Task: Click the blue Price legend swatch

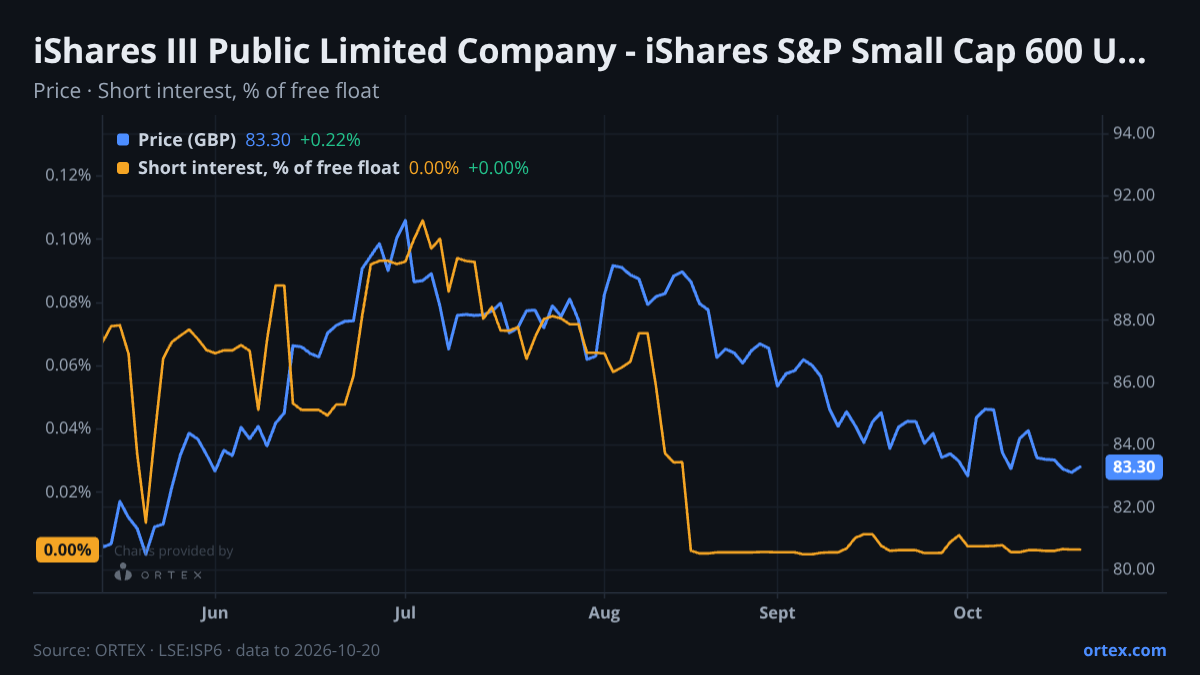Action: tap(123, 140)
